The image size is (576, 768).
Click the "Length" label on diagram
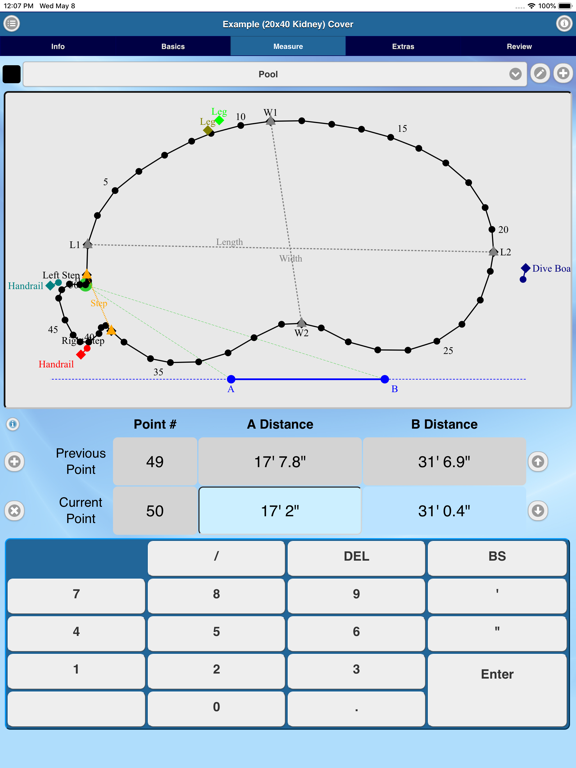pos(229,242)
